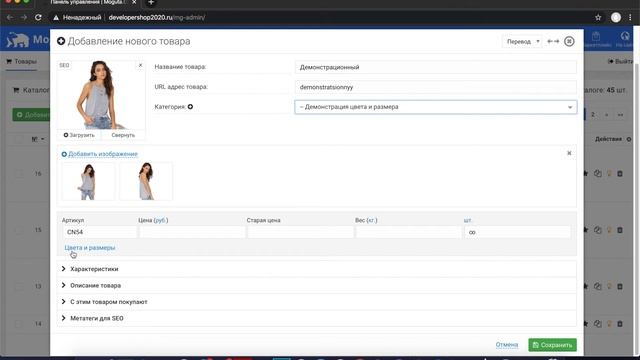The image size is (640, 360).
Task: Close the add new product dialog
Action: [x=569, y=41]
